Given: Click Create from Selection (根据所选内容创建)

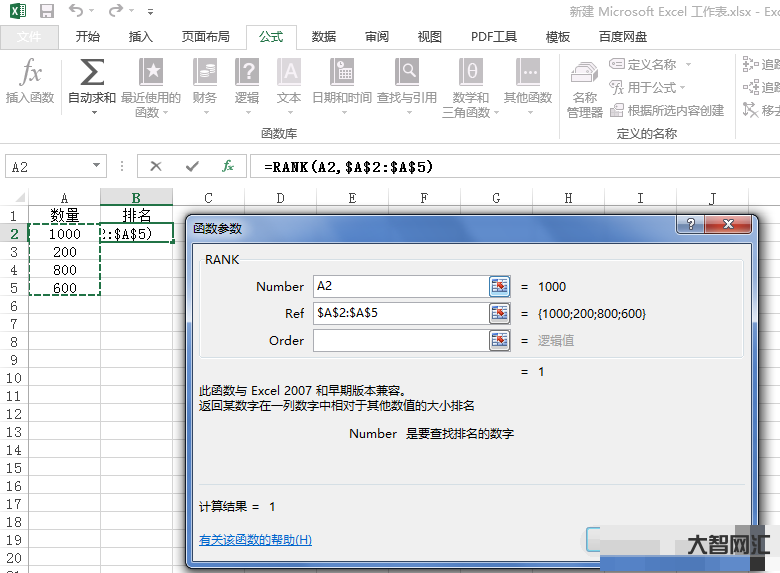Looking at the screenshot, I should click(667, 110).
